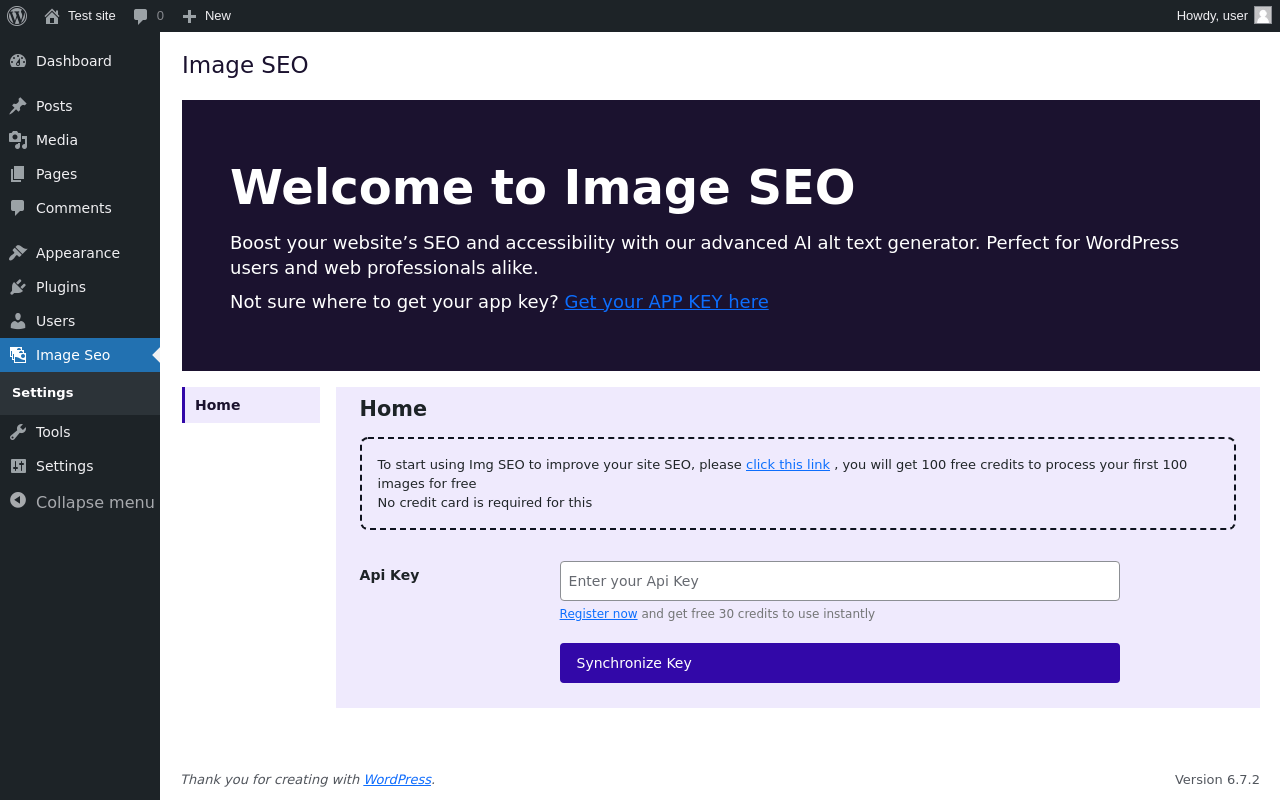This screenshot has width=1280, height=800.
Task: Select the Home tab
Action: (251, 405)
